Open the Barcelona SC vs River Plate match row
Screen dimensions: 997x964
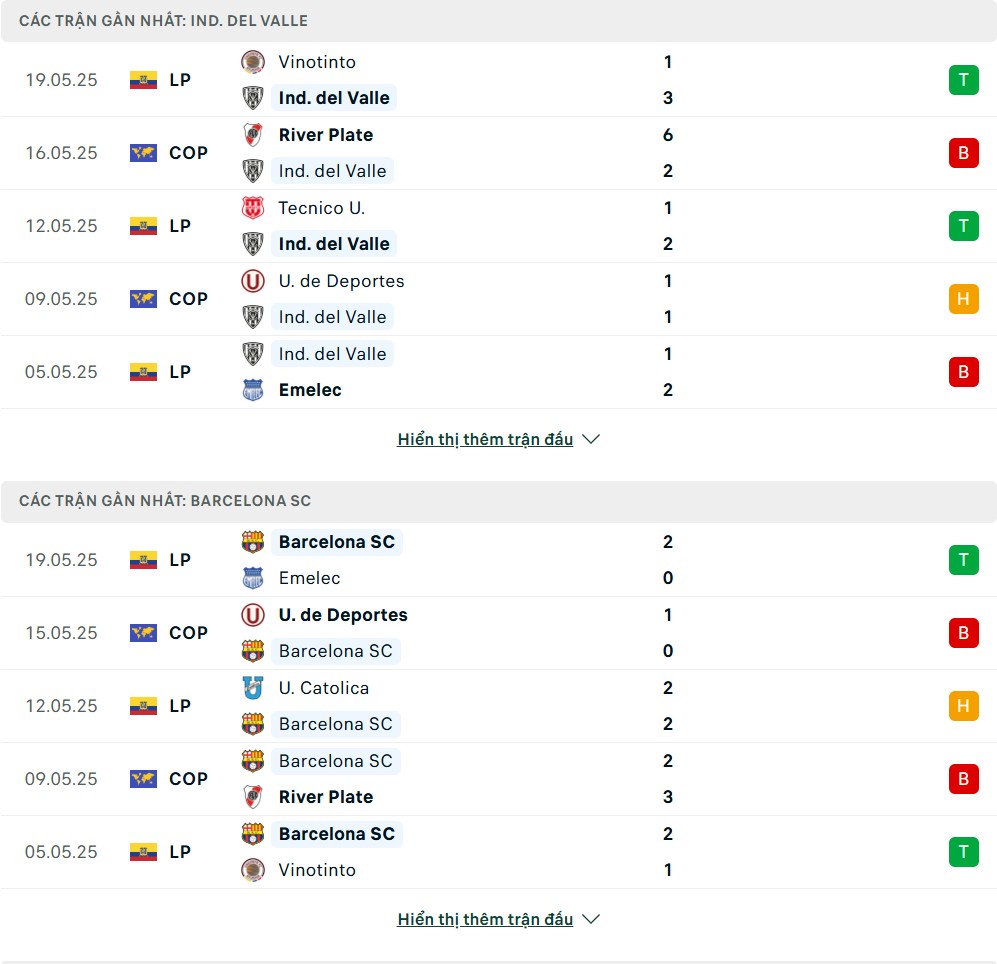pyautogui.click(x=498, y=779)
